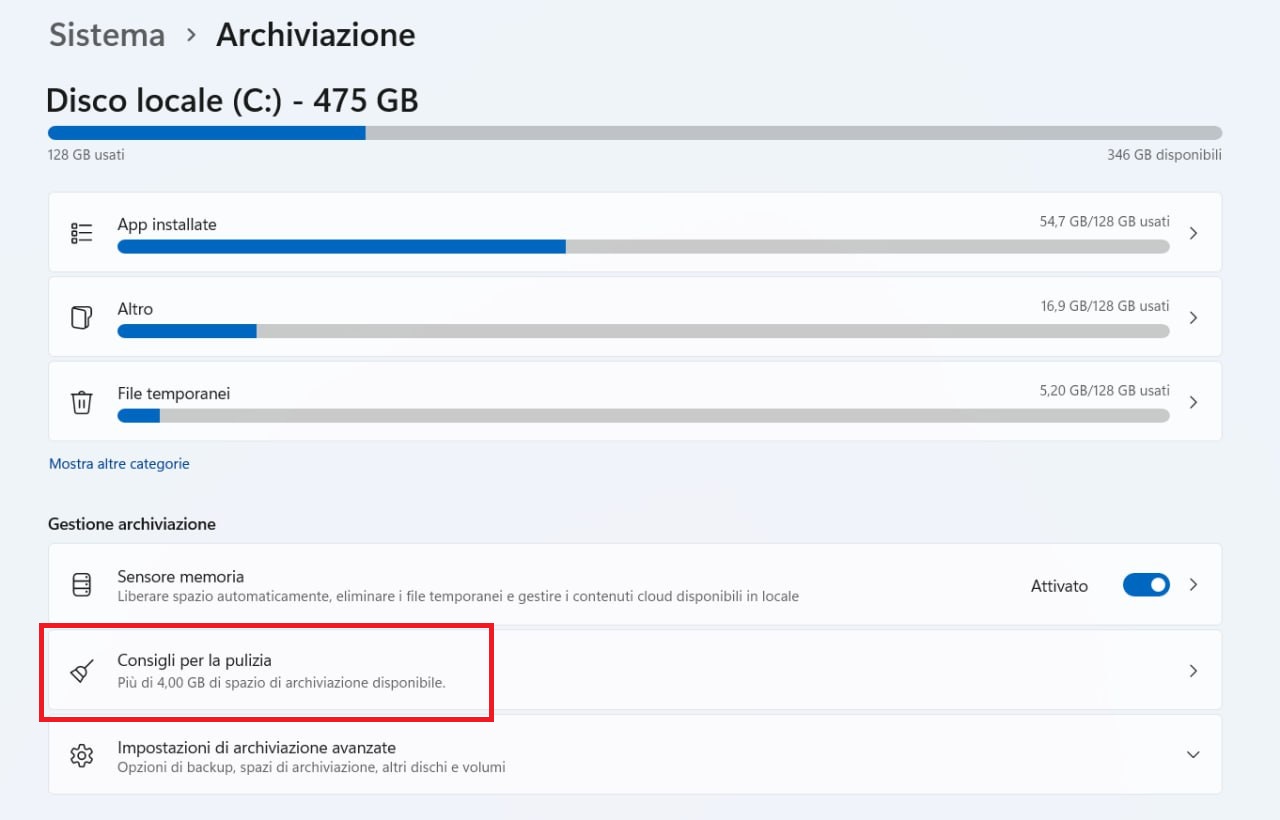Click the Mostra altre categorie link

[119, 464]
